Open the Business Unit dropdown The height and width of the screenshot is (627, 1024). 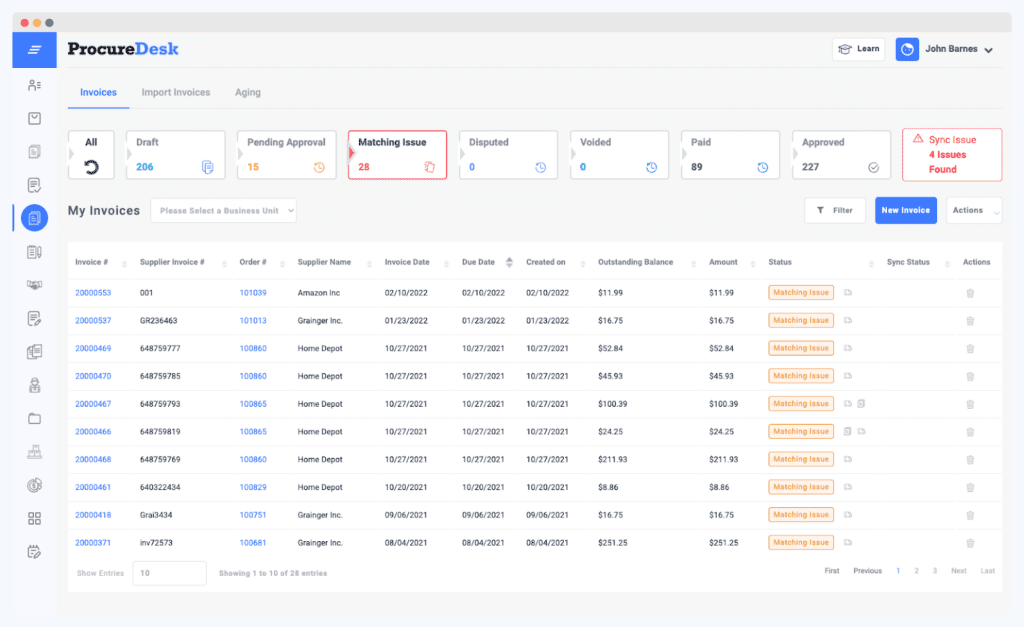point(224,211)
